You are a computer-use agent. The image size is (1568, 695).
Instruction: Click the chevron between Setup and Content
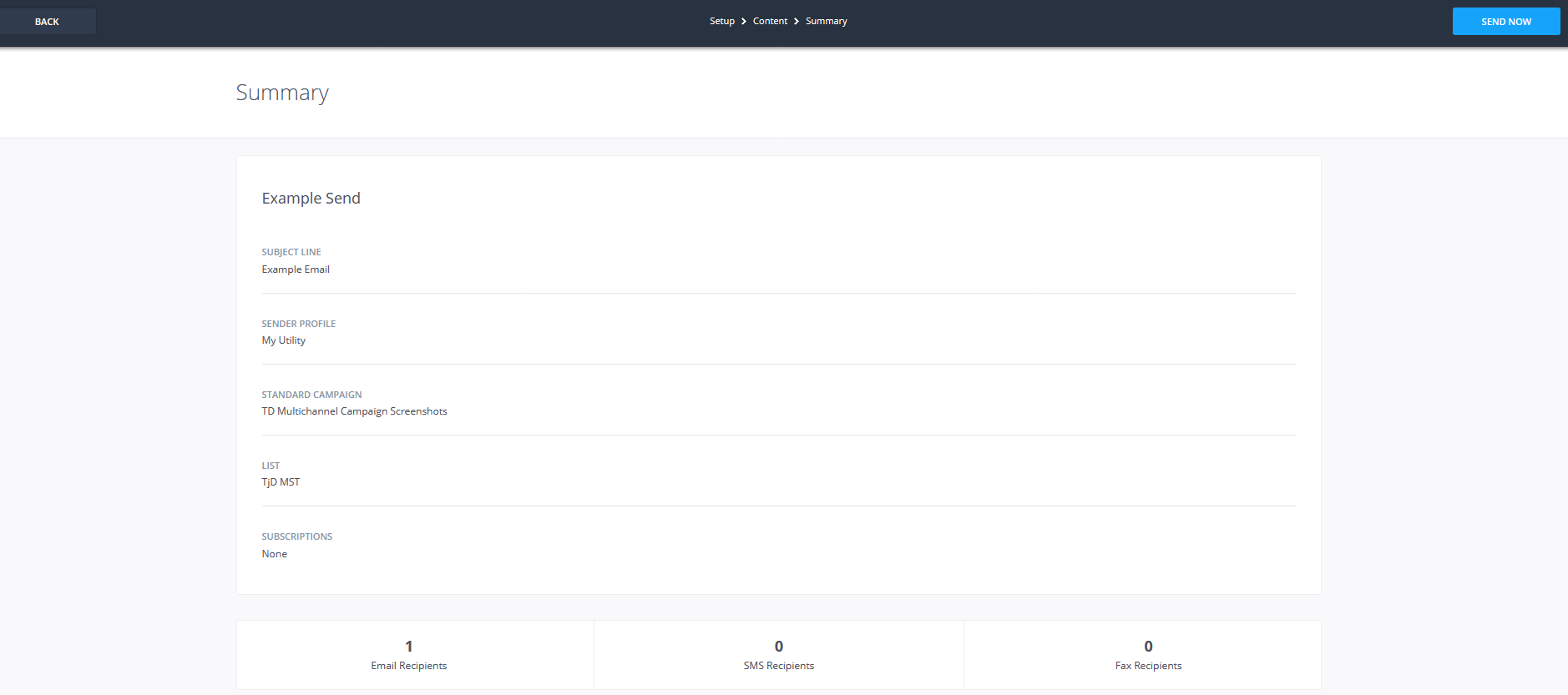[x=744, y=21]
